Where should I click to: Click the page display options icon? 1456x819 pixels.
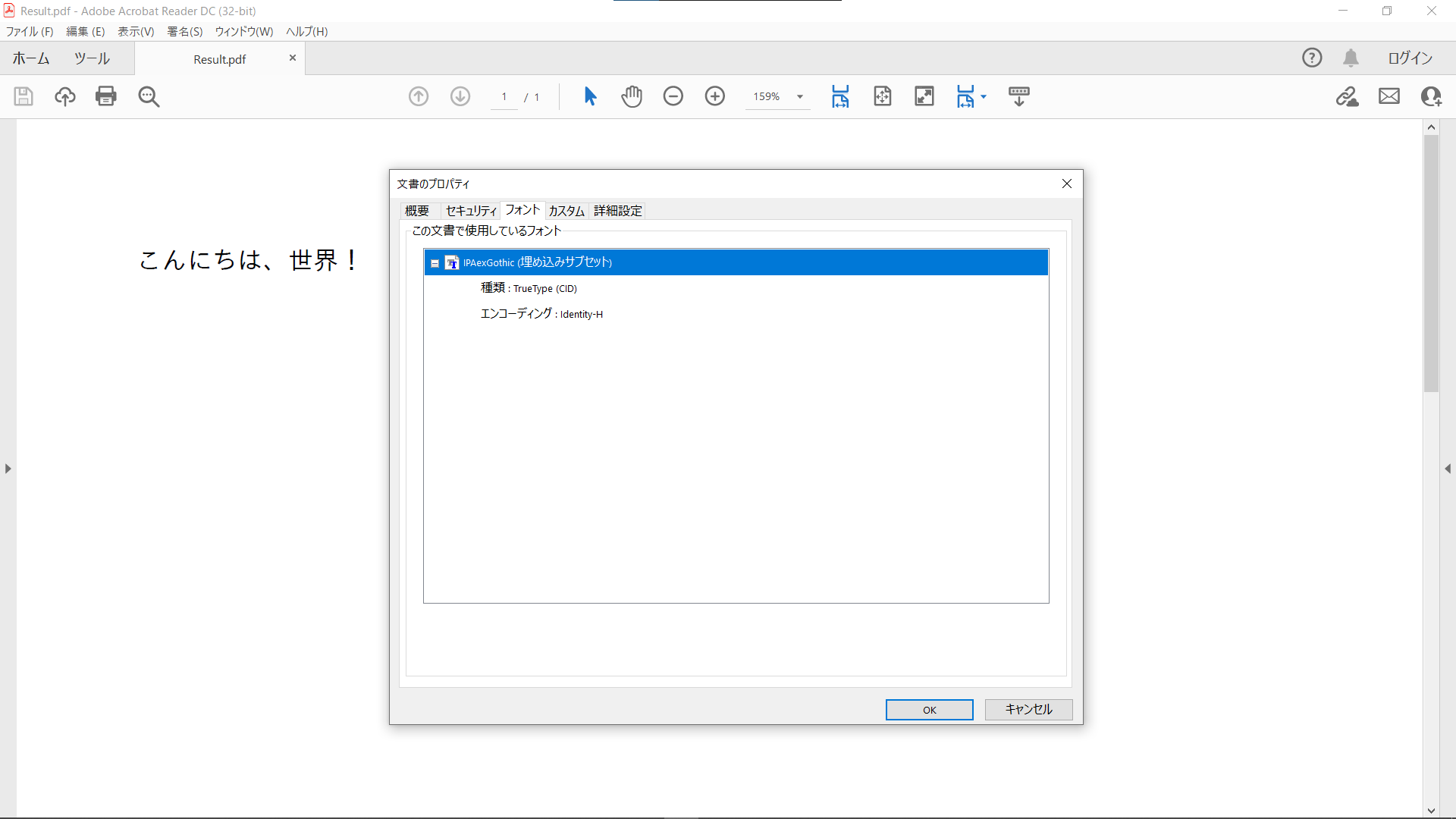[965, 96]
